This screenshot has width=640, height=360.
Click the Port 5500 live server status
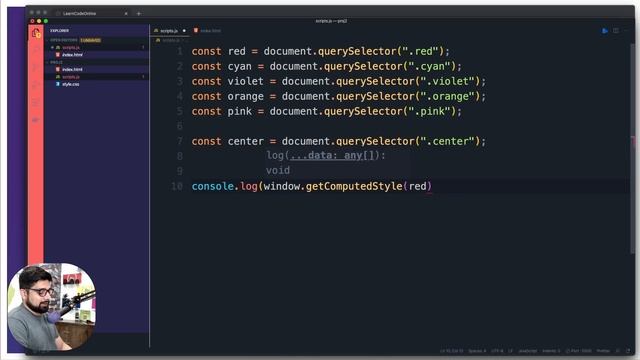[x=579, y=351]
